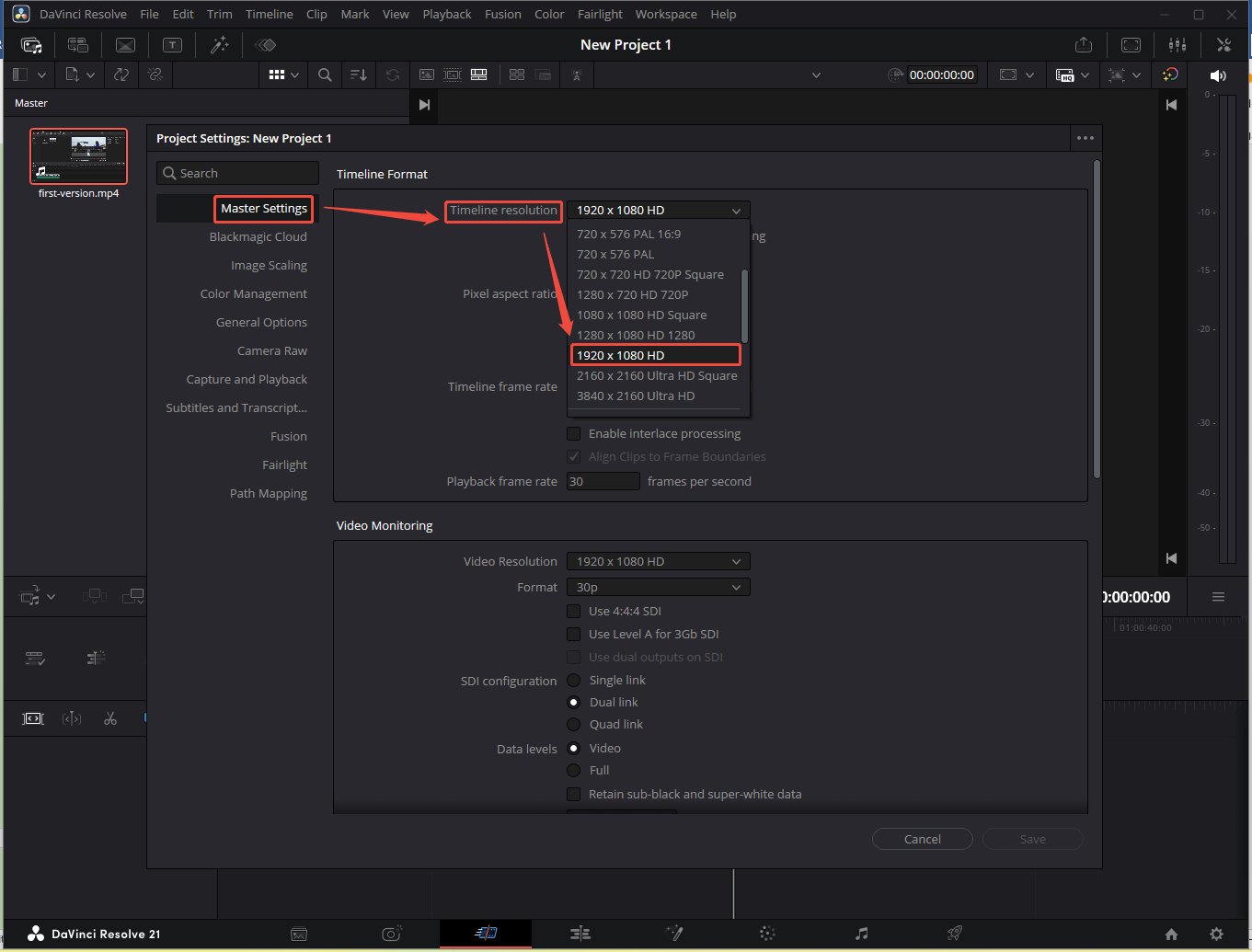The height and width of the screenshot is (952, 1252).
Task: Click the media pool search magnifier icon
Action: pos(325,75)
